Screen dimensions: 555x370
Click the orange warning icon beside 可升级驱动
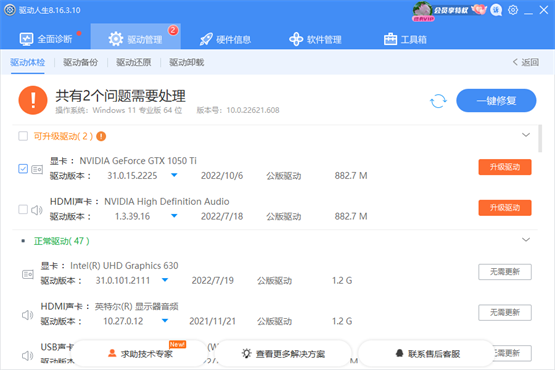[101, 136]
